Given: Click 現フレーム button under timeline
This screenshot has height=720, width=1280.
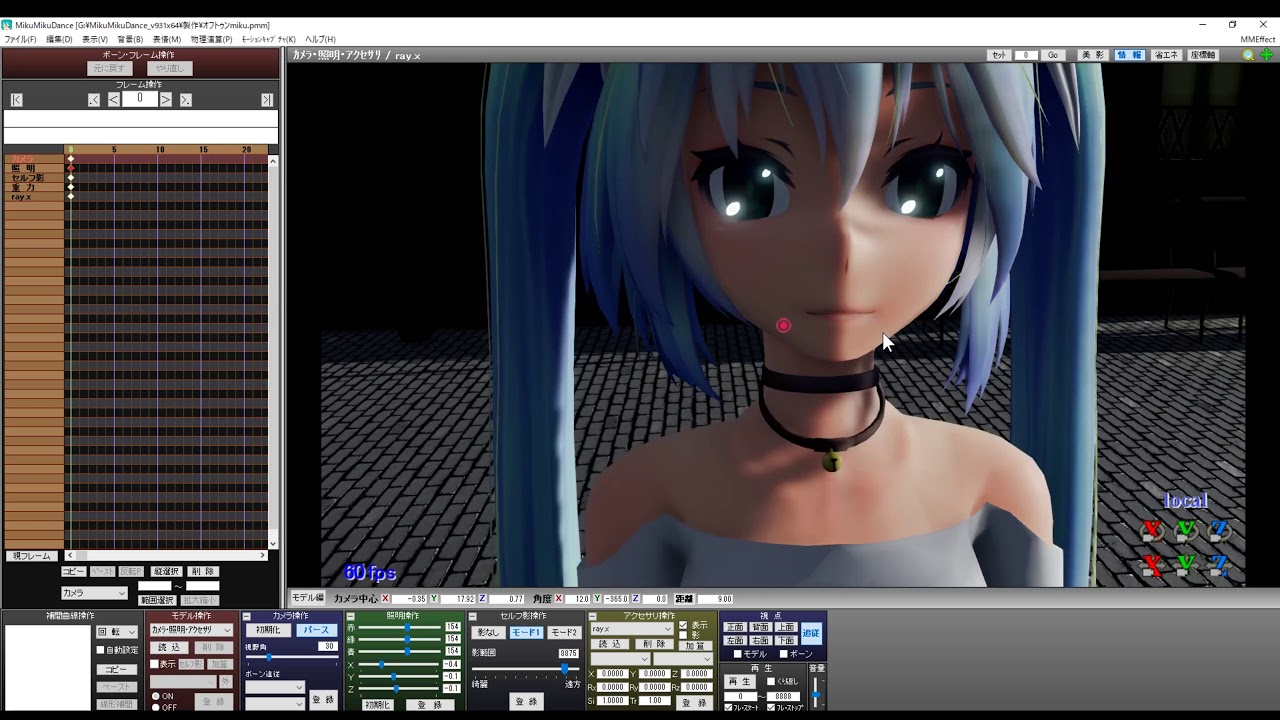Looking at the screenshot, I should [30, 556].
